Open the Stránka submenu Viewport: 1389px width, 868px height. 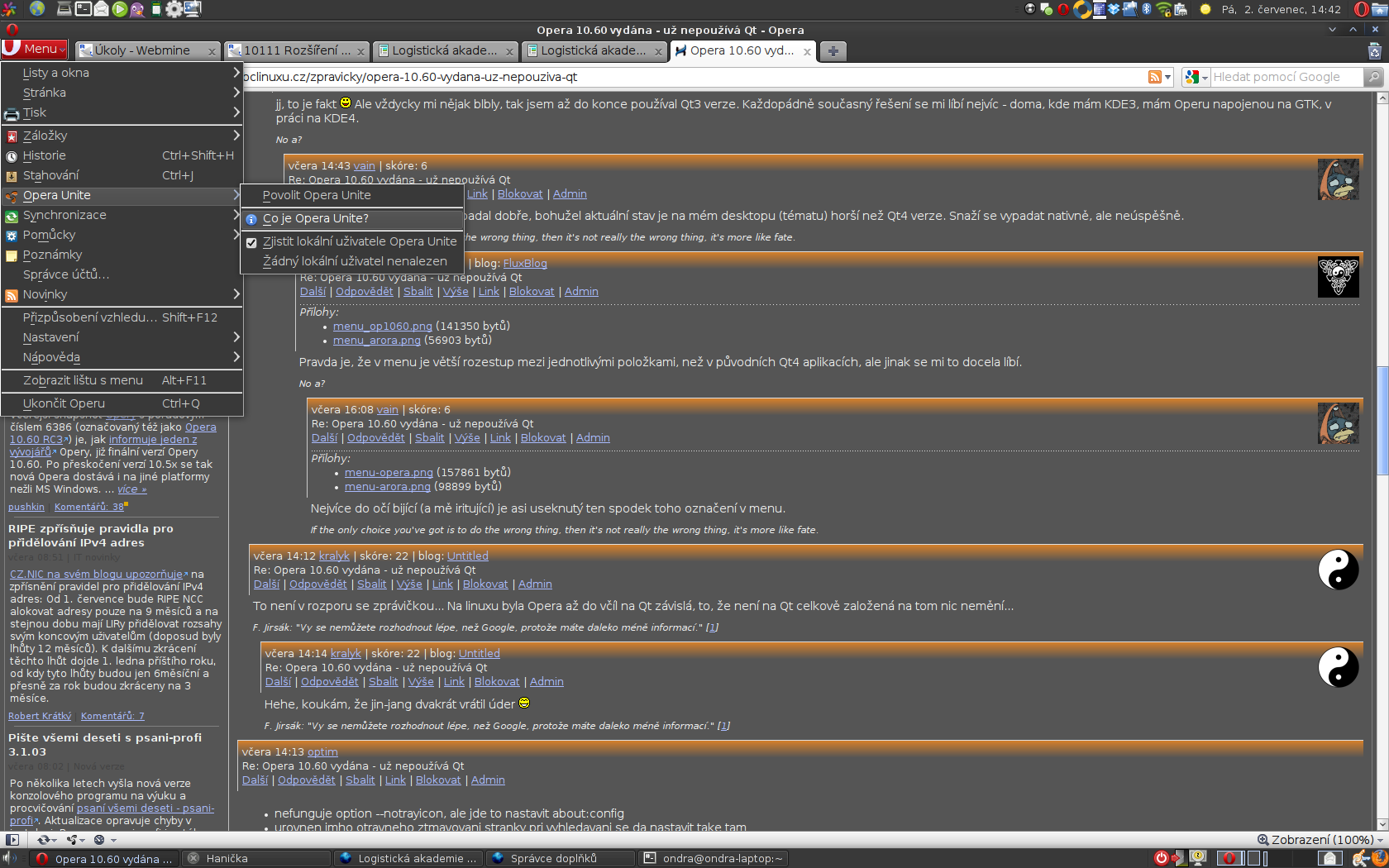122,93
